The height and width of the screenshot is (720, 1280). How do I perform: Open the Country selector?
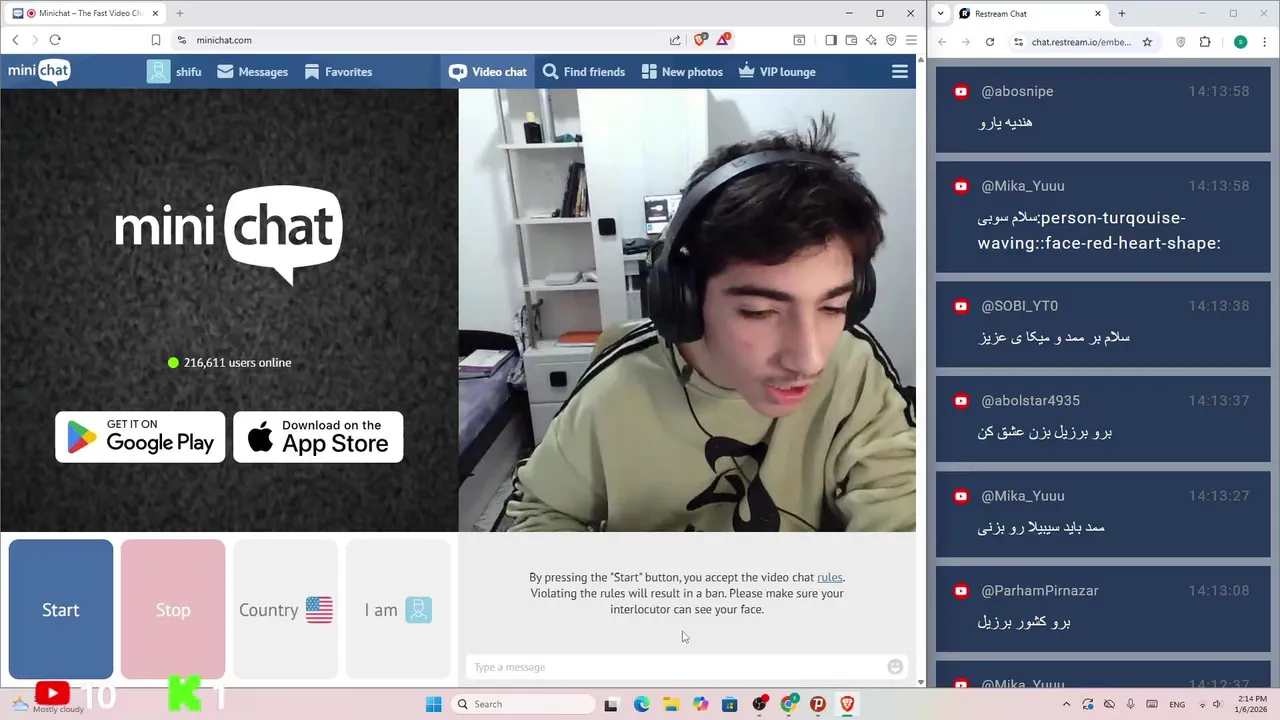[285, 609]
